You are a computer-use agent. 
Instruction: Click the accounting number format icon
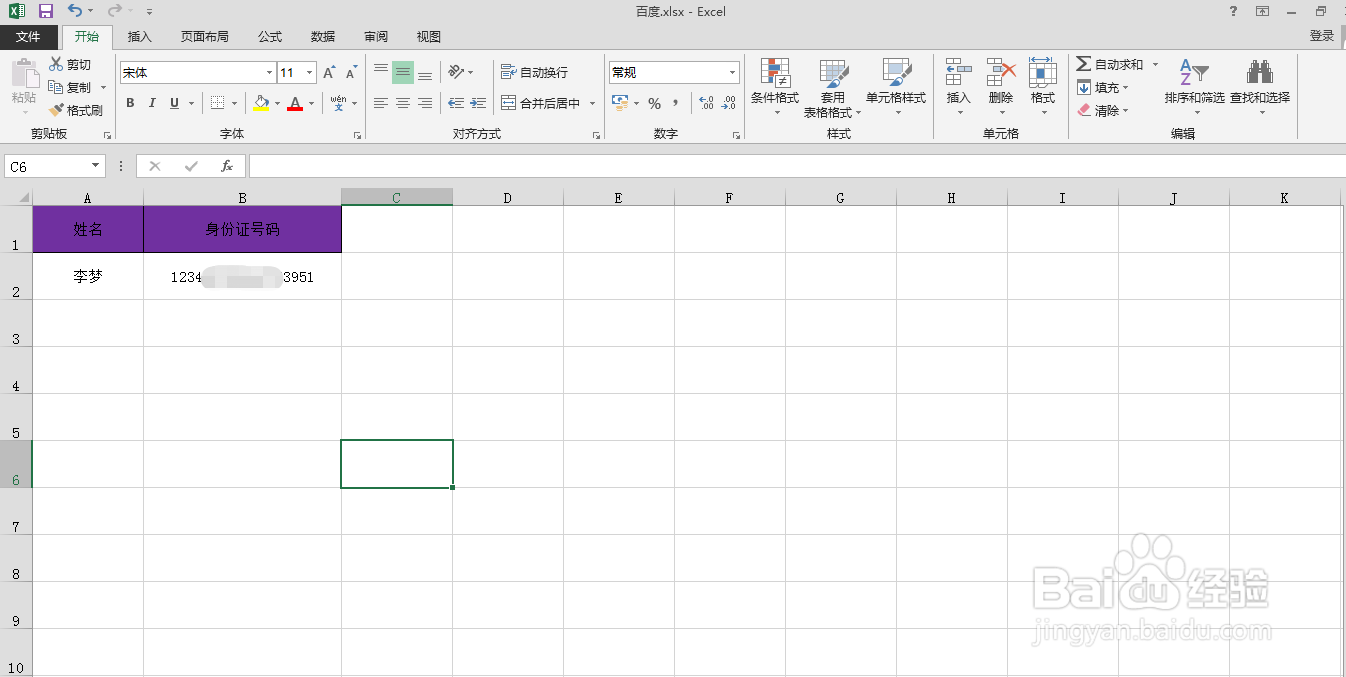(x=619, y=103)
